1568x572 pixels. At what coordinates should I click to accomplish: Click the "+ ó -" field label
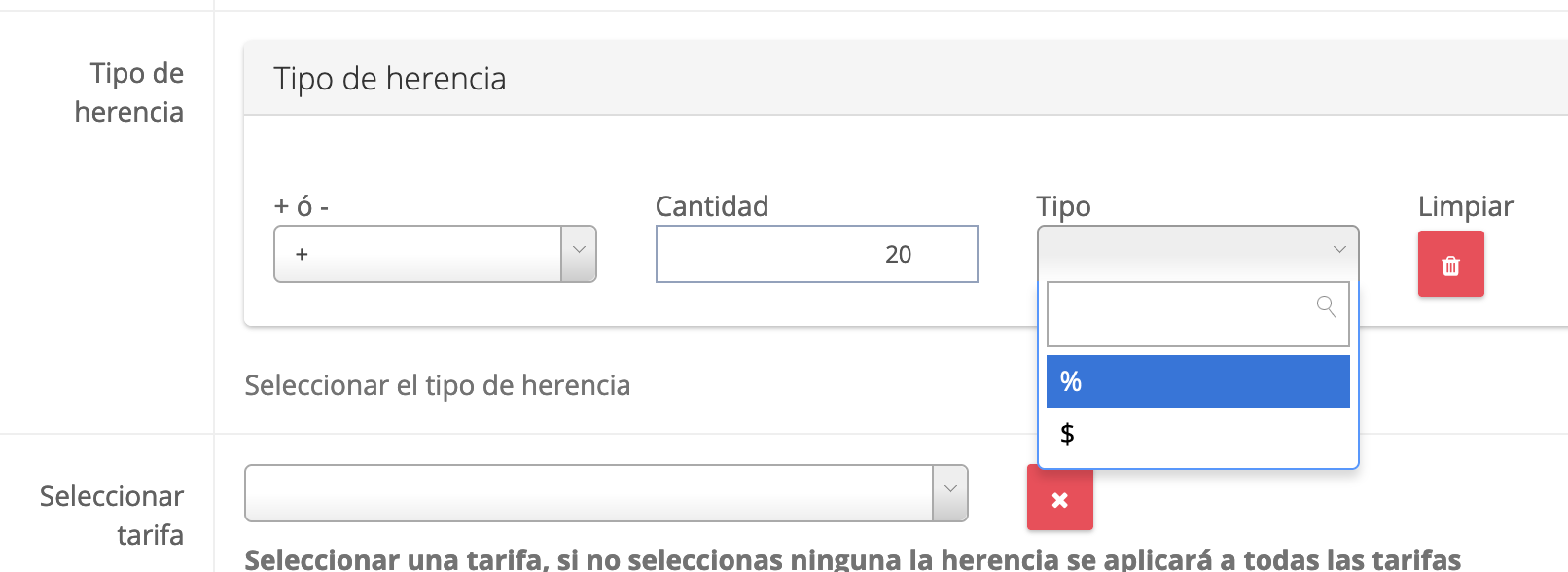(302, 206)
